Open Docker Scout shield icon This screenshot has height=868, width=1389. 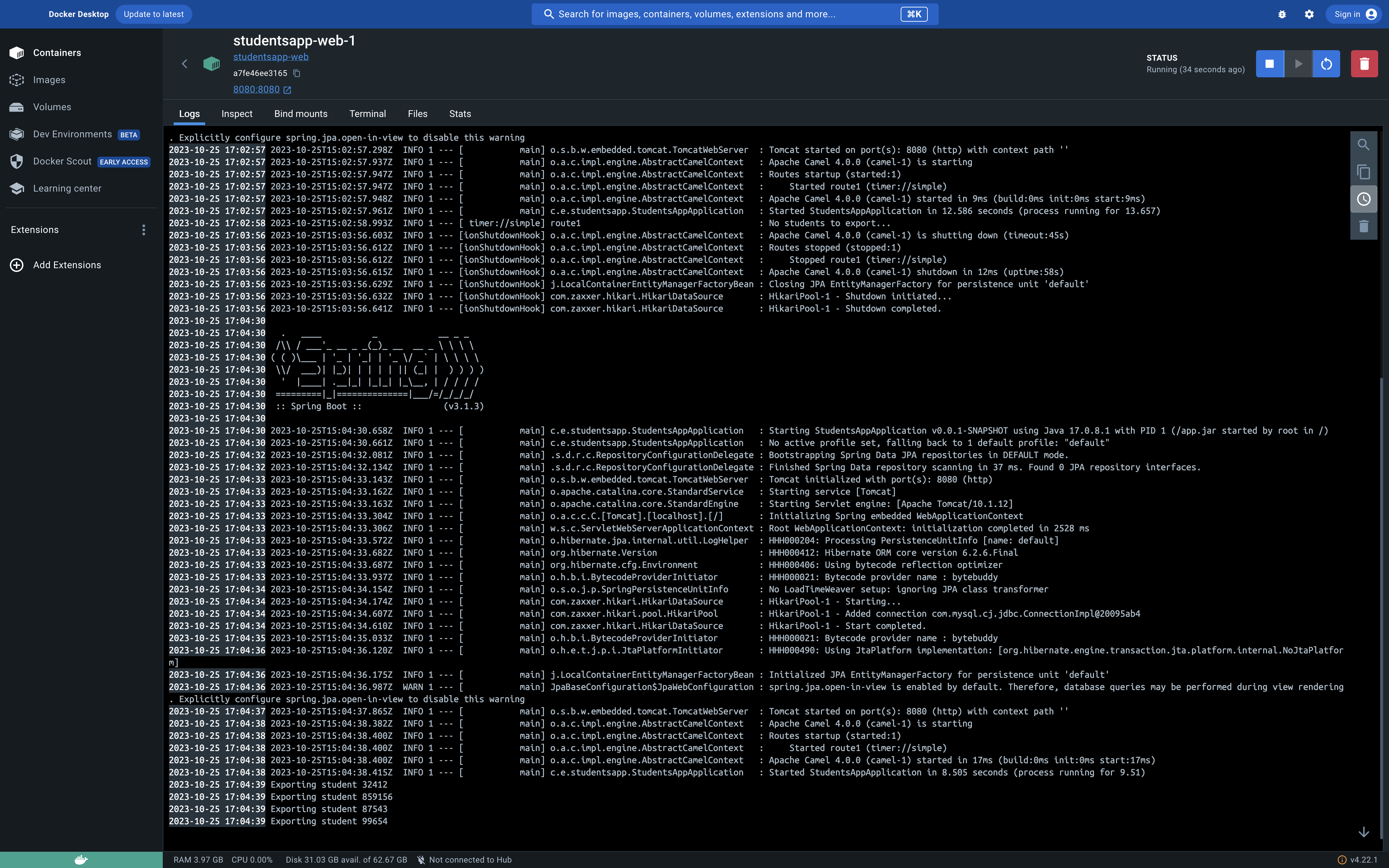click(x=17, y=161)
